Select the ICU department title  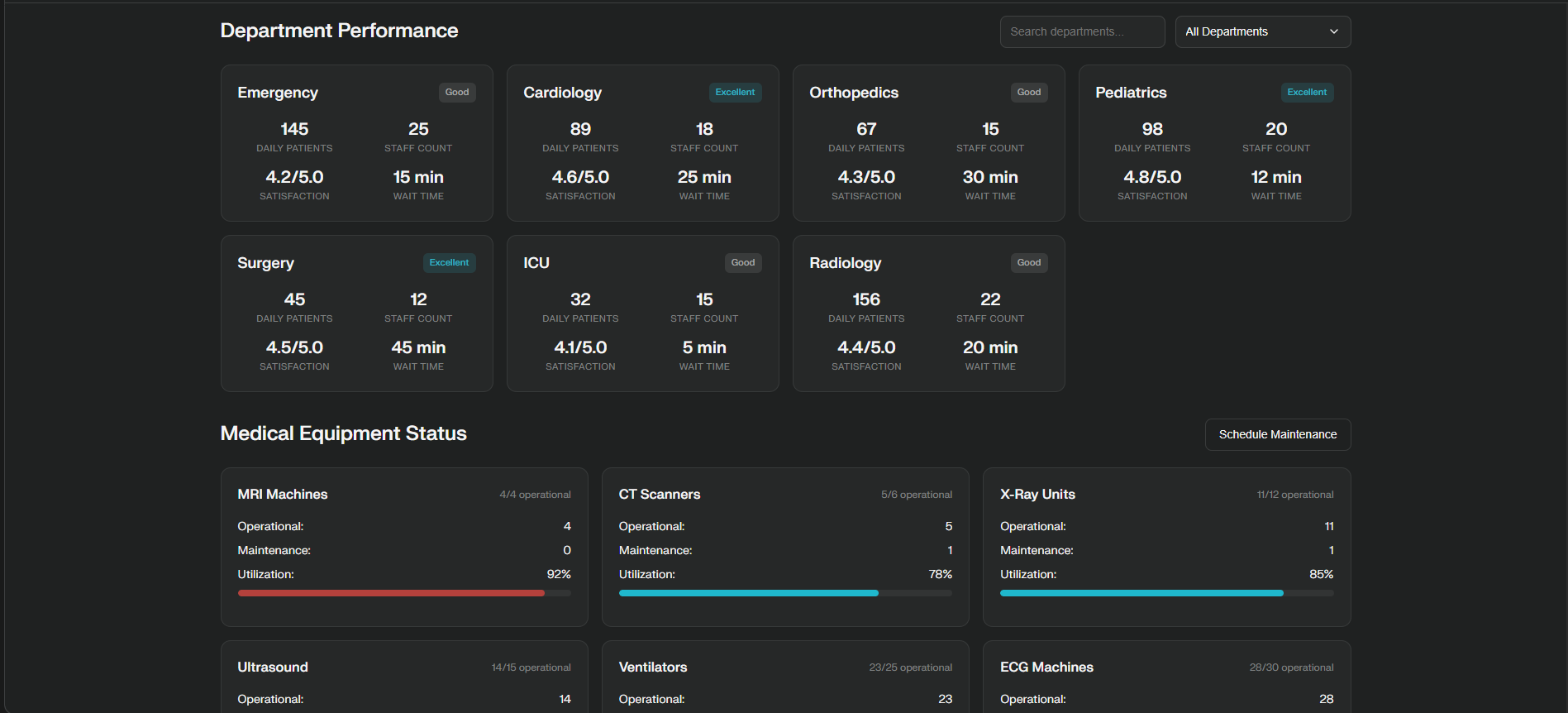coord(536,263)
